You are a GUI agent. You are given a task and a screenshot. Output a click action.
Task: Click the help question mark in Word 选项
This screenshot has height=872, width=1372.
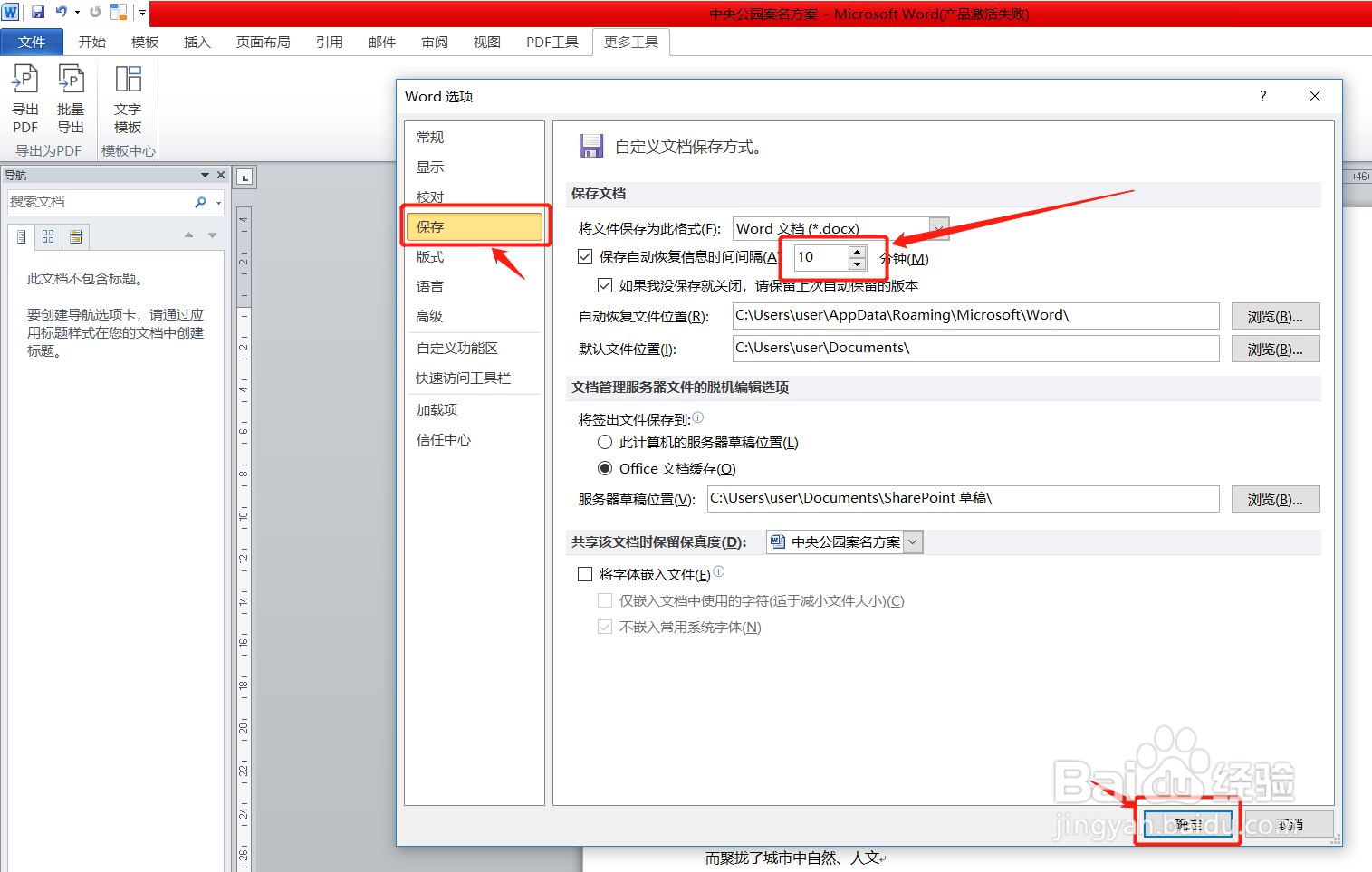pos(1262,96)
